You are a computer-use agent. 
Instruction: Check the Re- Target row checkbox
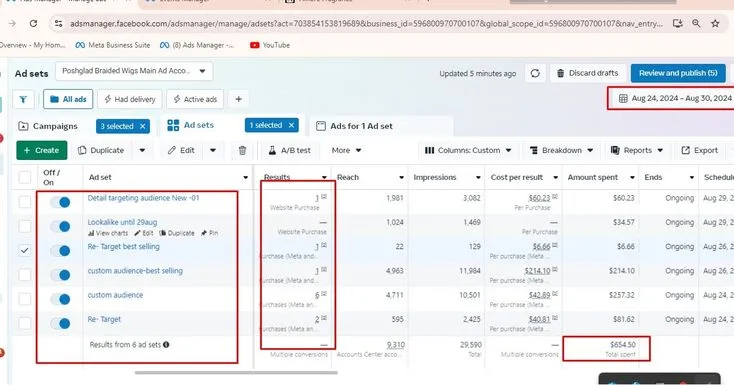(24, 323)
